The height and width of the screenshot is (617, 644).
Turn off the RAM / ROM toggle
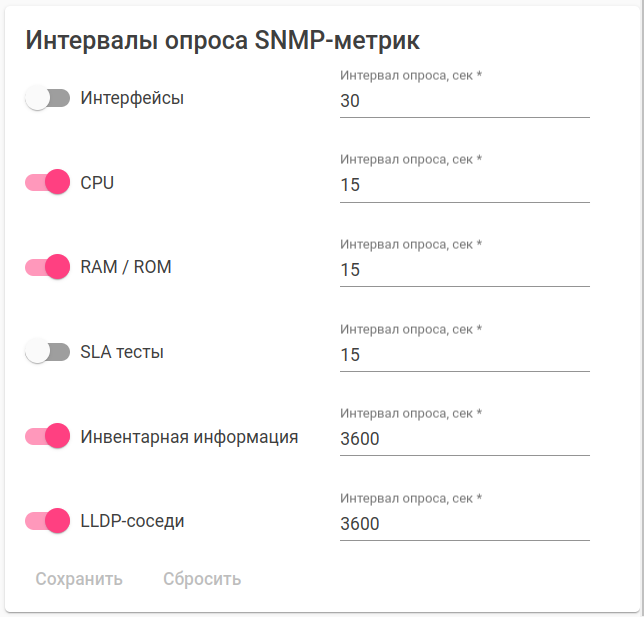click(x=47, y=267)
